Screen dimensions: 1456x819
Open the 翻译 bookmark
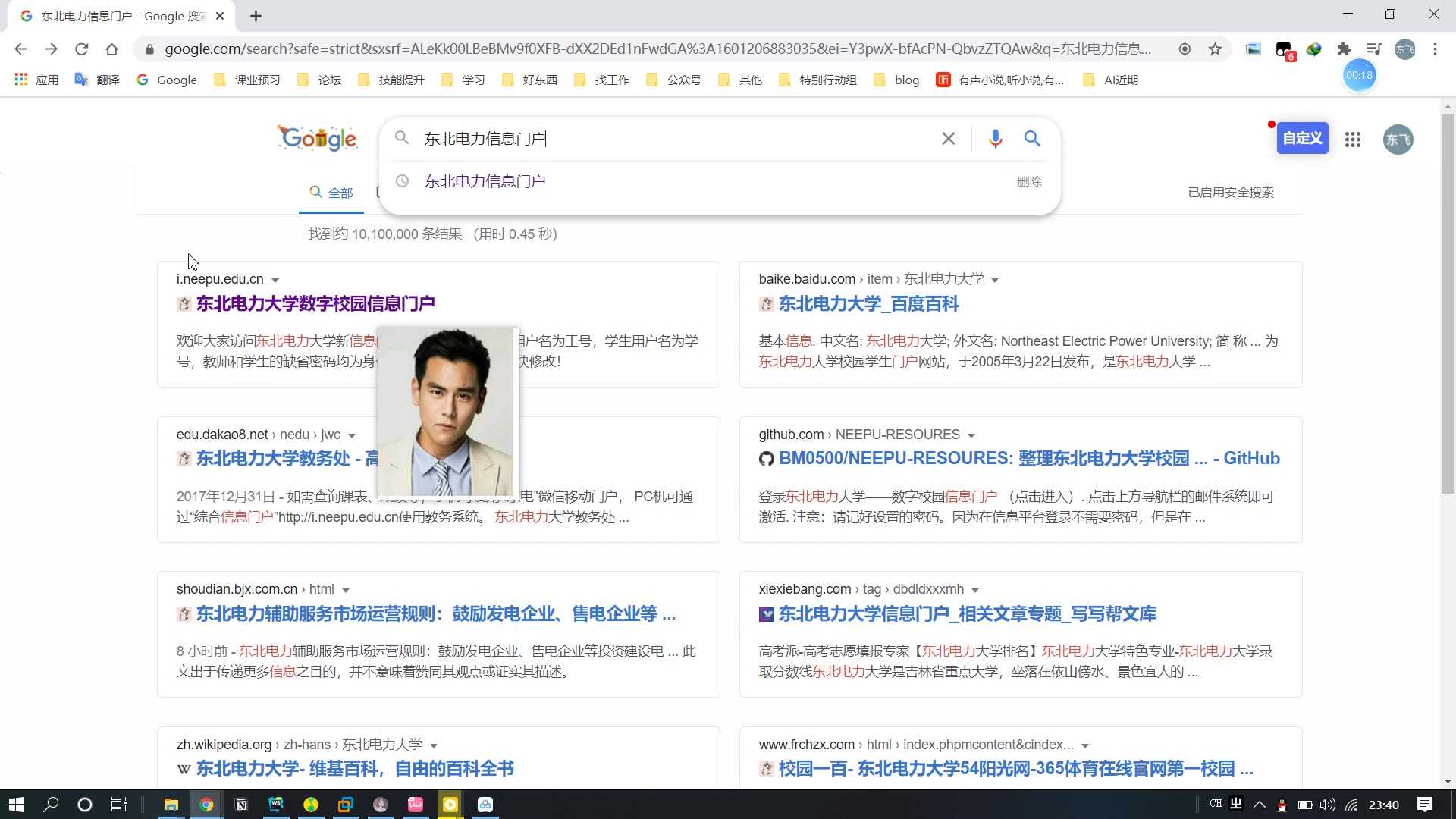click(97, 80)
